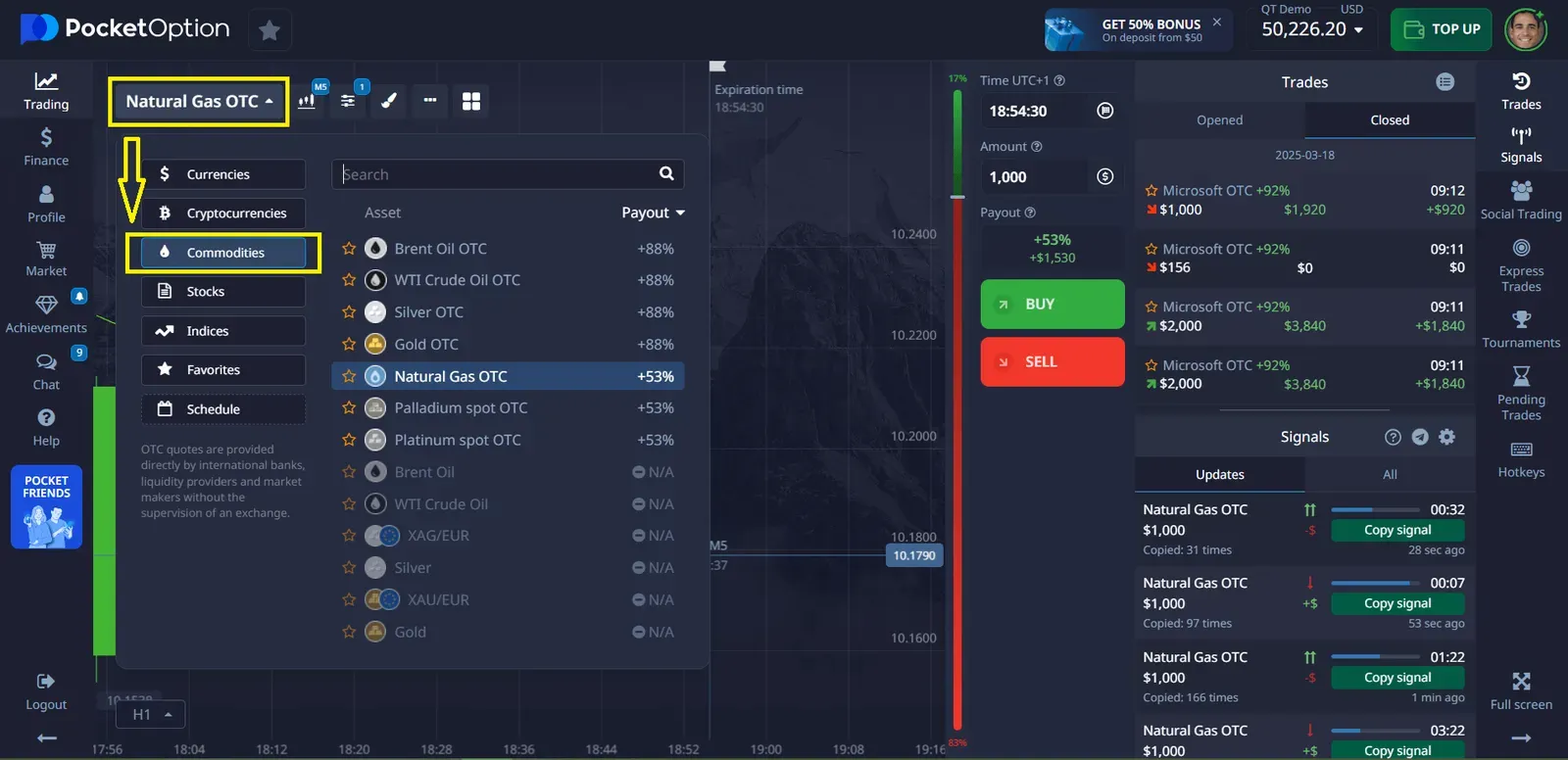
Task: Open the Telegram signals icon
Action: tap(1420, 437)
